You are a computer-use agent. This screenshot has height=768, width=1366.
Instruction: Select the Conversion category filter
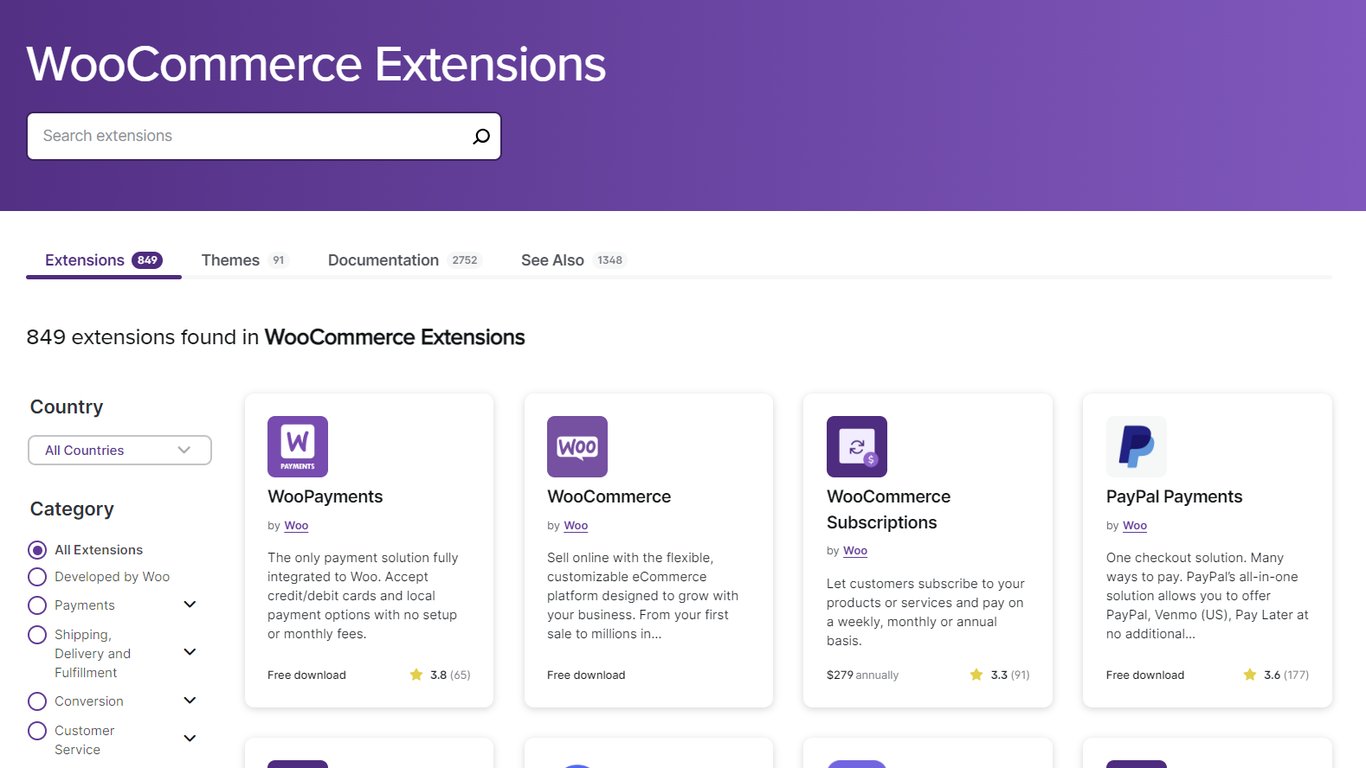point(37,701)
